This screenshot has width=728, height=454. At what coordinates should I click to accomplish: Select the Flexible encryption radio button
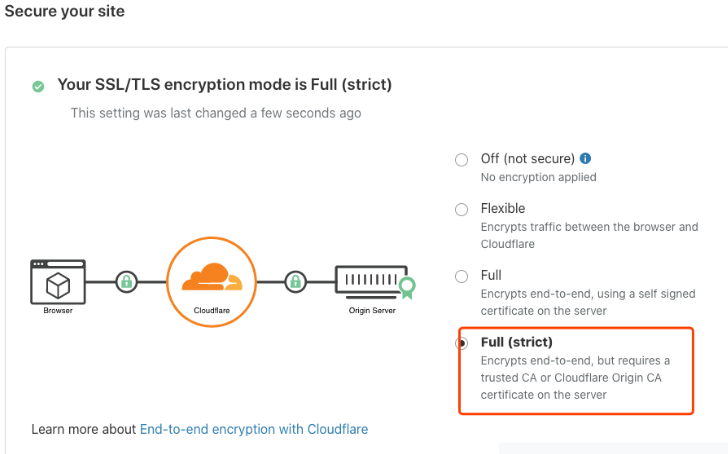click(461, 209)
